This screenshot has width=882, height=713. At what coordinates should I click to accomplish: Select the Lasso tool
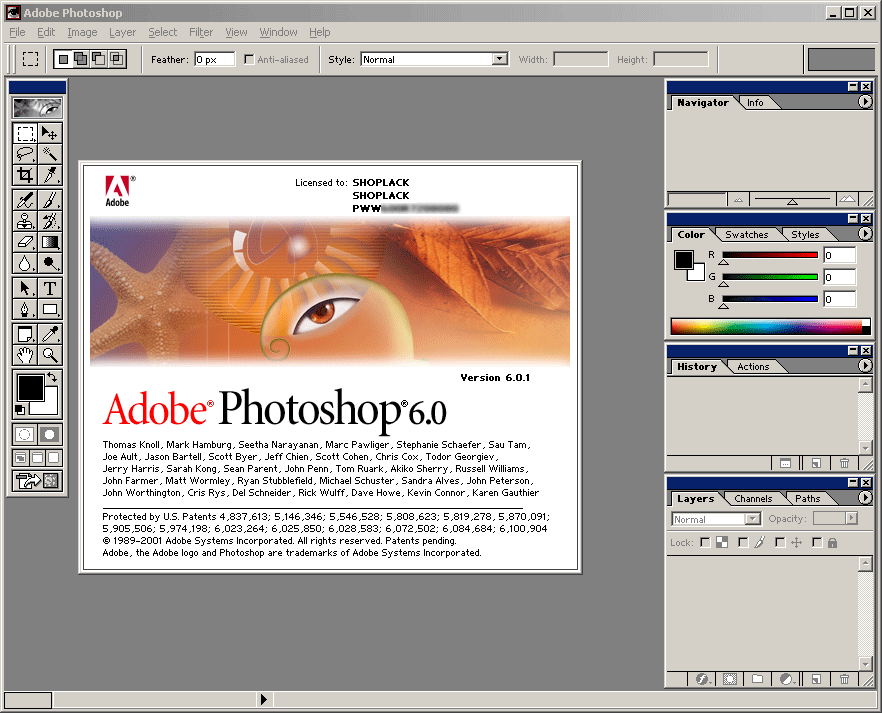pyautogui.click(x=25, y=154)
